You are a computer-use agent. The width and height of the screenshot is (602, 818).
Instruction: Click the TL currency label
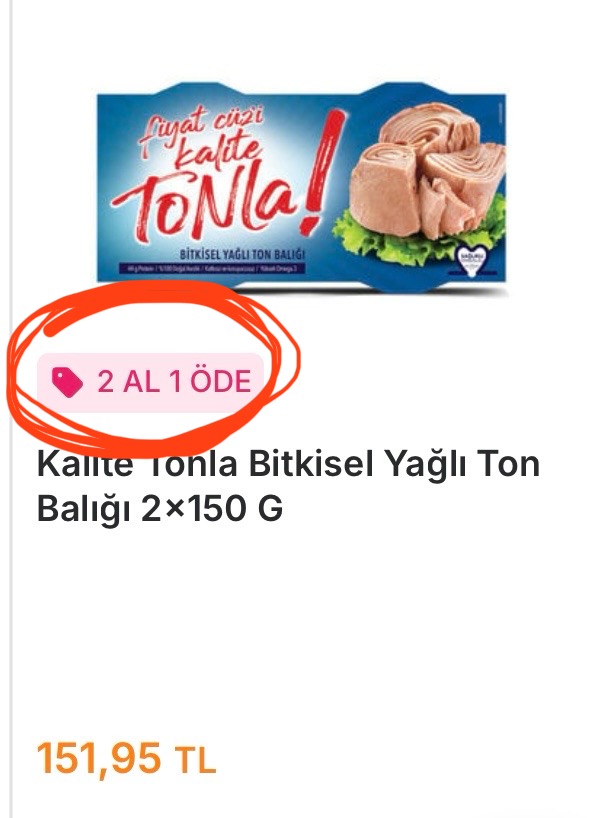[195, 761]
